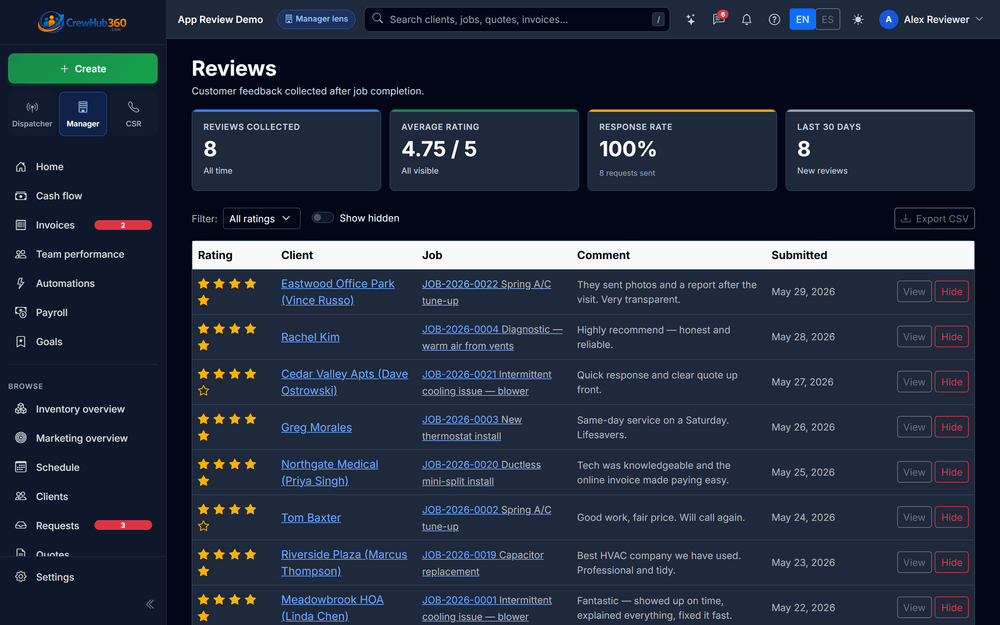Open the All ratings filter dropdown
The image size is (1000, 625).
click(x=261, y=219)
